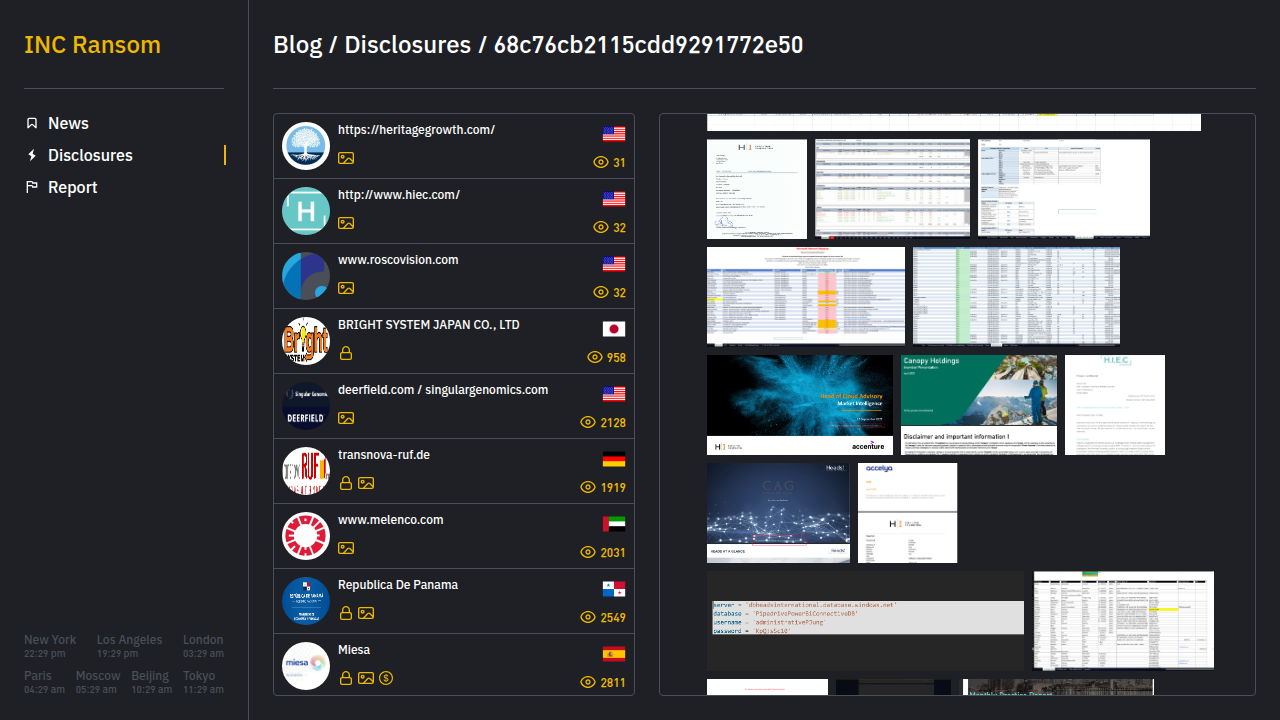The width and height of the screenshot is (1280, 720).
Task: Click the Bright System logo avatar
Action: tap(306, 341)
